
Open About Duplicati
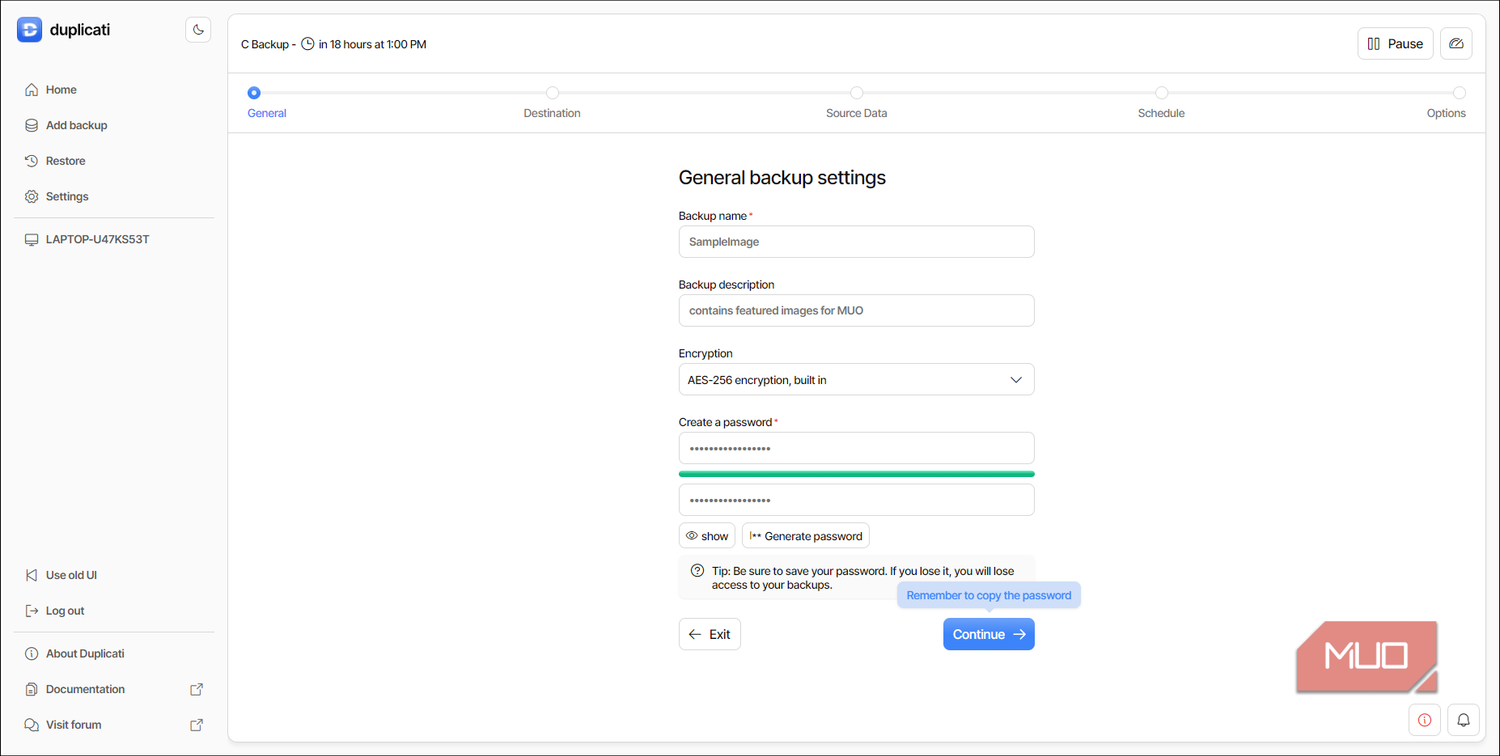point(85,654)
